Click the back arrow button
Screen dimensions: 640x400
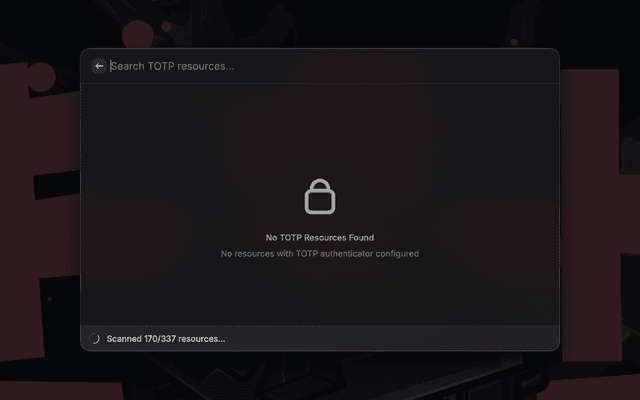click(98, 66)
